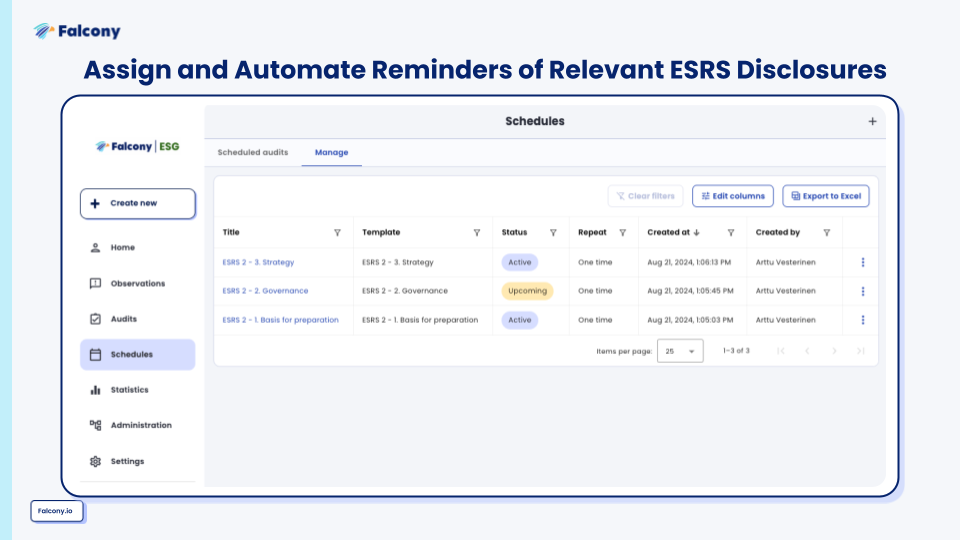Click Aug 21, 2024, 1:05:03 PM cell
This screenshot has width=960, height=540.
click(x=690, y=320)
